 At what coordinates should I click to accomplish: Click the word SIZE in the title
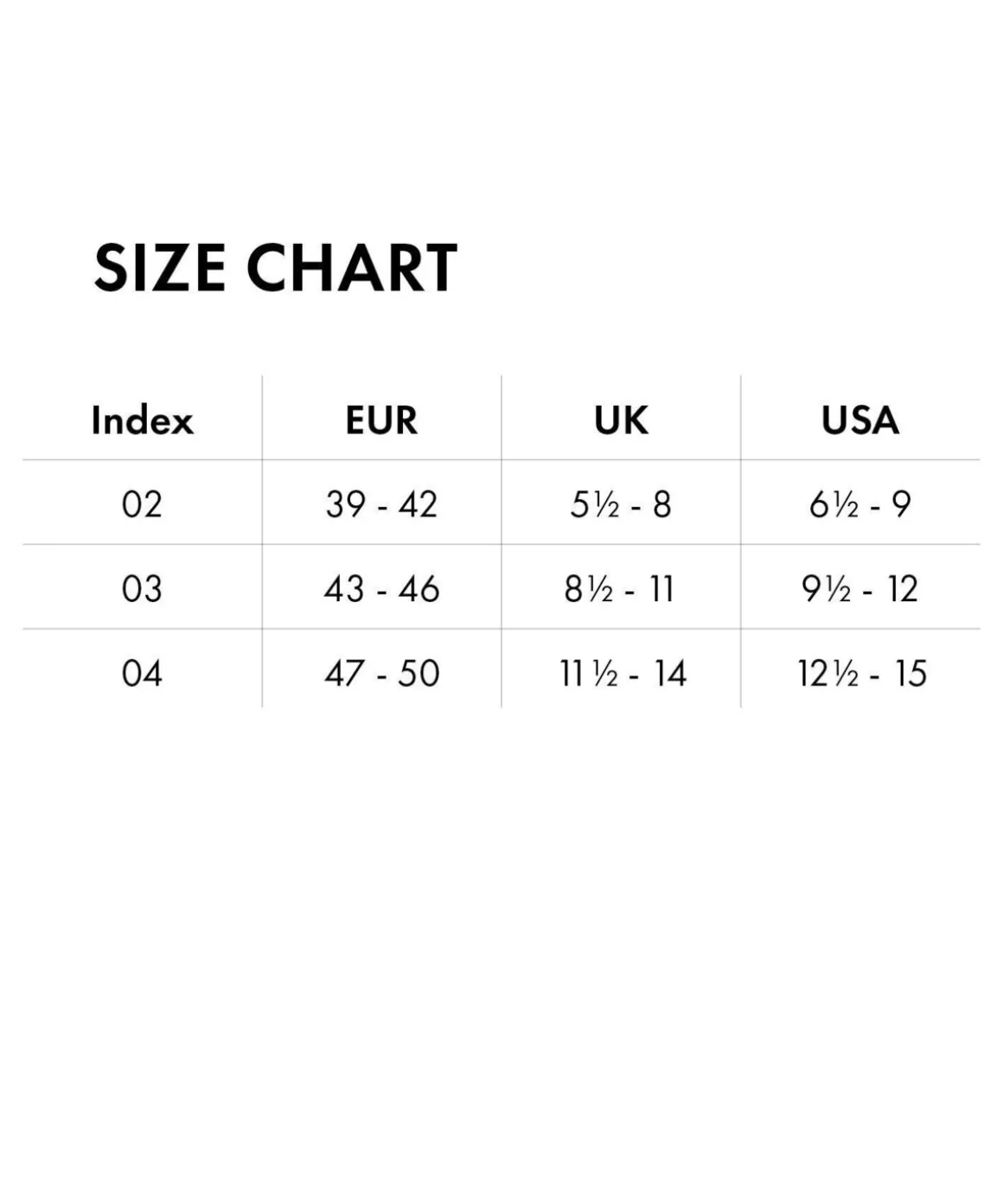(161, 267)
